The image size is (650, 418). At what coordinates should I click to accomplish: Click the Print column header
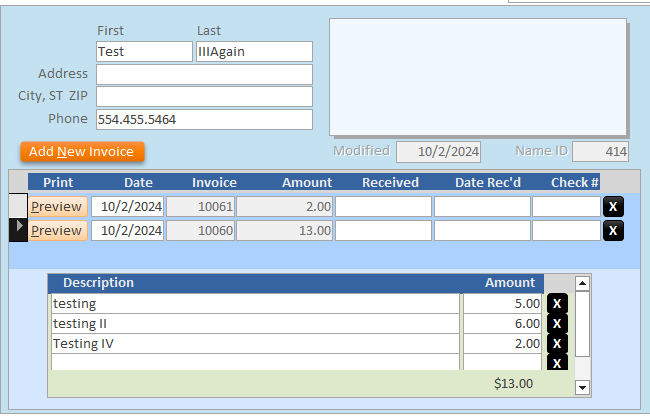58,182
